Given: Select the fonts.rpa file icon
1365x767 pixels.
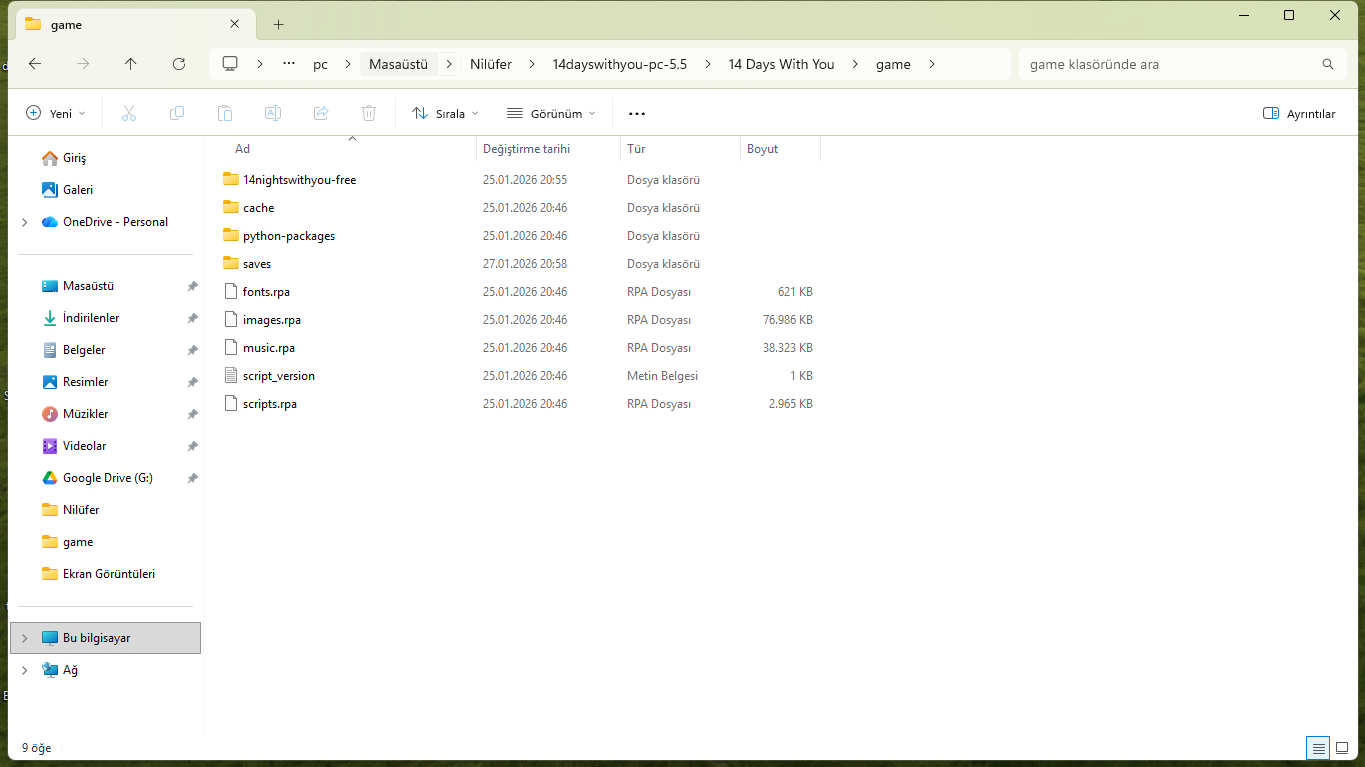Looking at the screenshot, I should (231, 292).
